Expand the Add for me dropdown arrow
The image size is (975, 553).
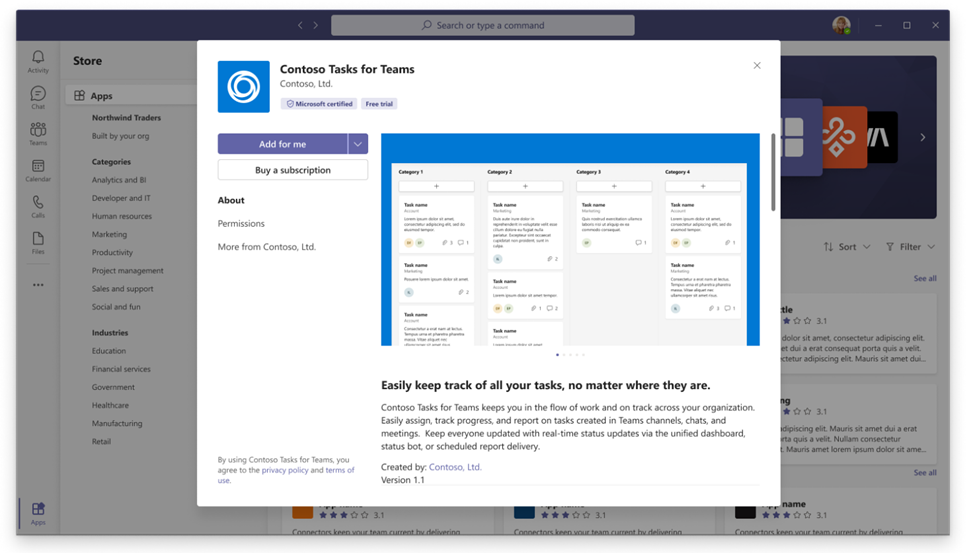(x=358, y=144)
